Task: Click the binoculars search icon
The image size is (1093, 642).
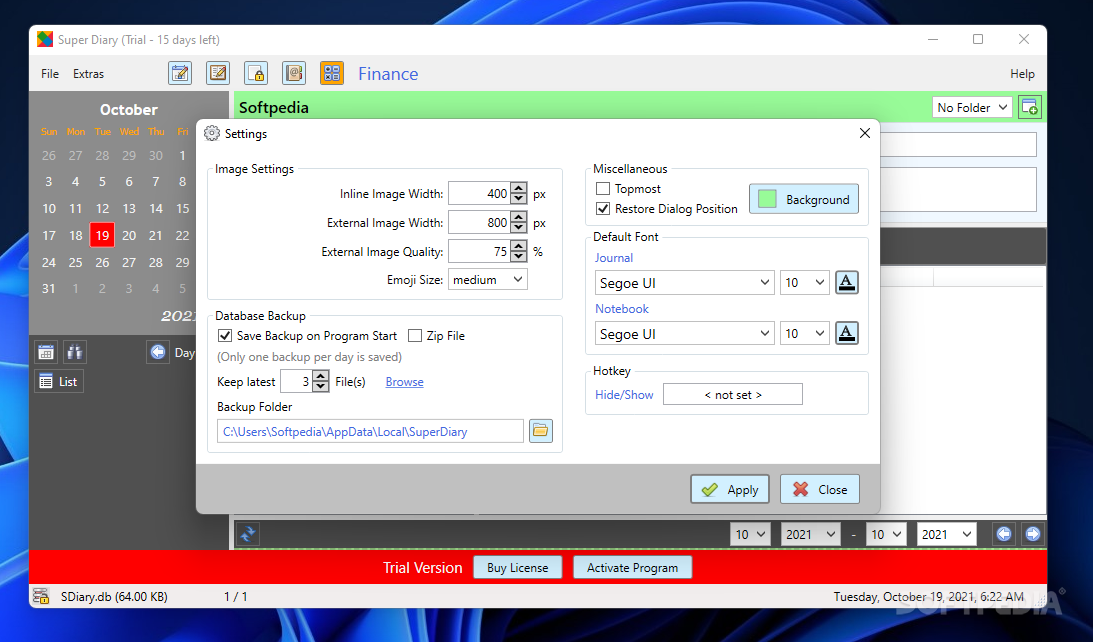Action: pyautogui.click(x=75, y=352)
